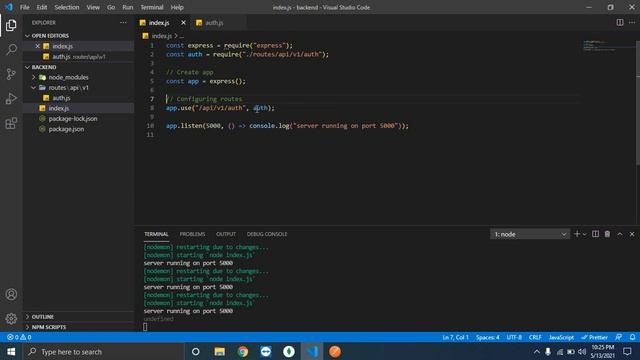
Task: Open Chrome from the taskbar
Action: click(x=242, y=351)
